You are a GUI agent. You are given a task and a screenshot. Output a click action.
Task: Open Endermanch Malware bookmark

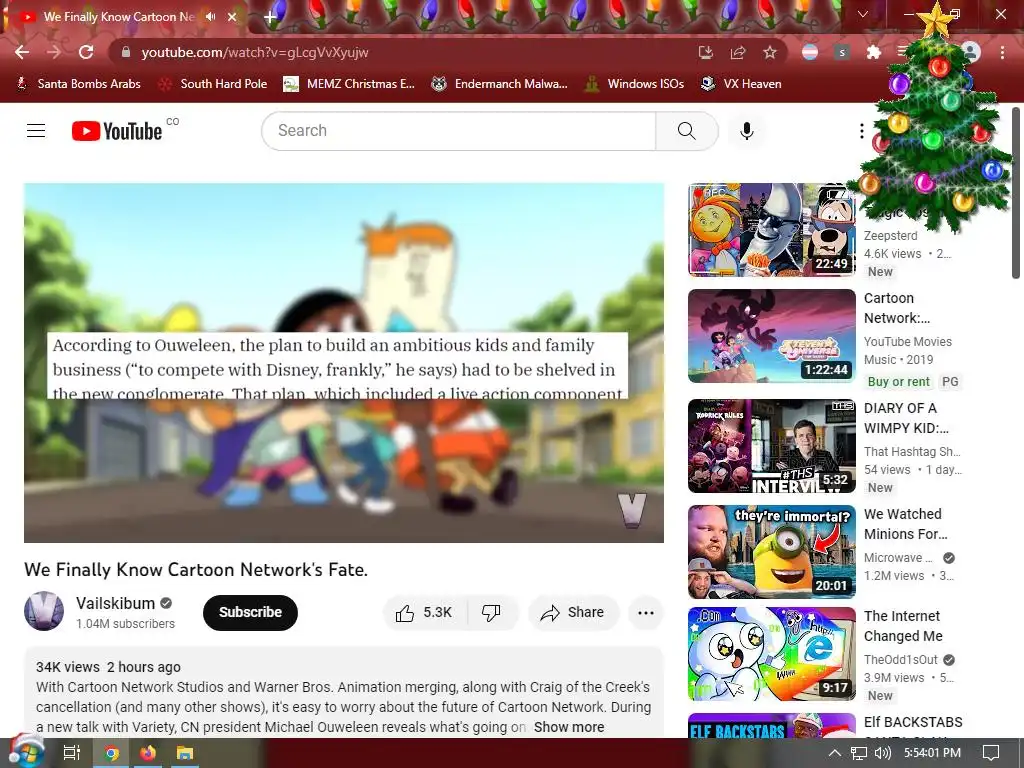coord(500,84)
